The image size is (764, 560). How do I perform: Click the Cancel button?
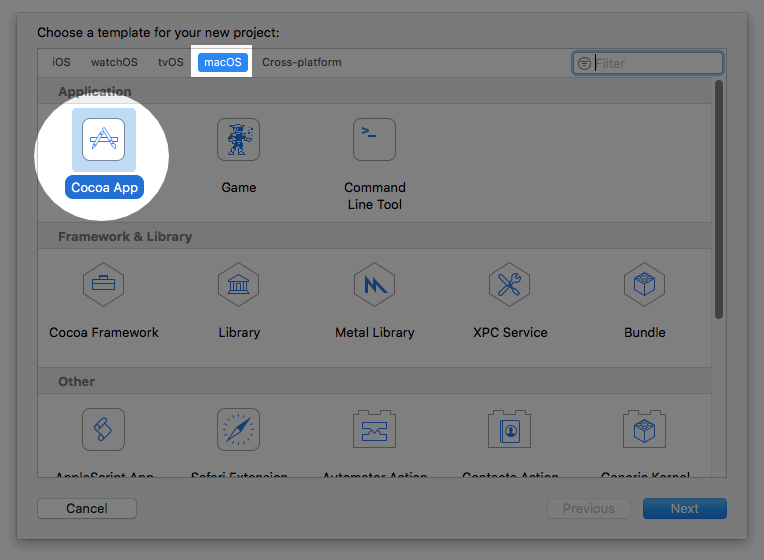point(87,509)
